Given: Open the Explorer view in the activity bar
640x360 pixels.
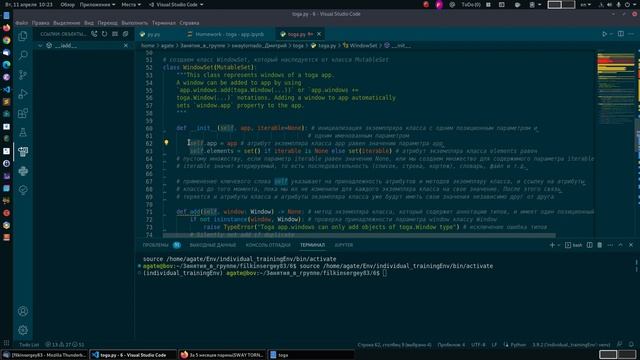Looking at the screenshot, I should coord(23,36).
